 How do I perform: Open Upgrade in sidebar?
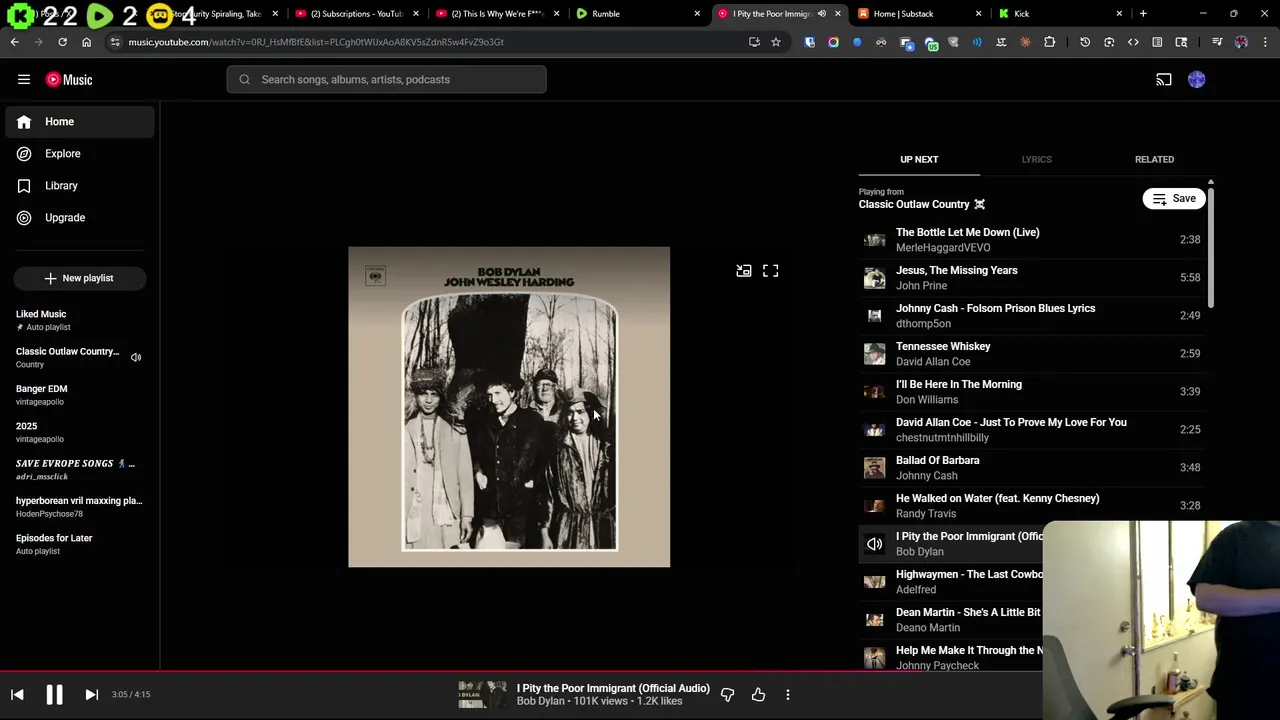(x=80, y=218)
